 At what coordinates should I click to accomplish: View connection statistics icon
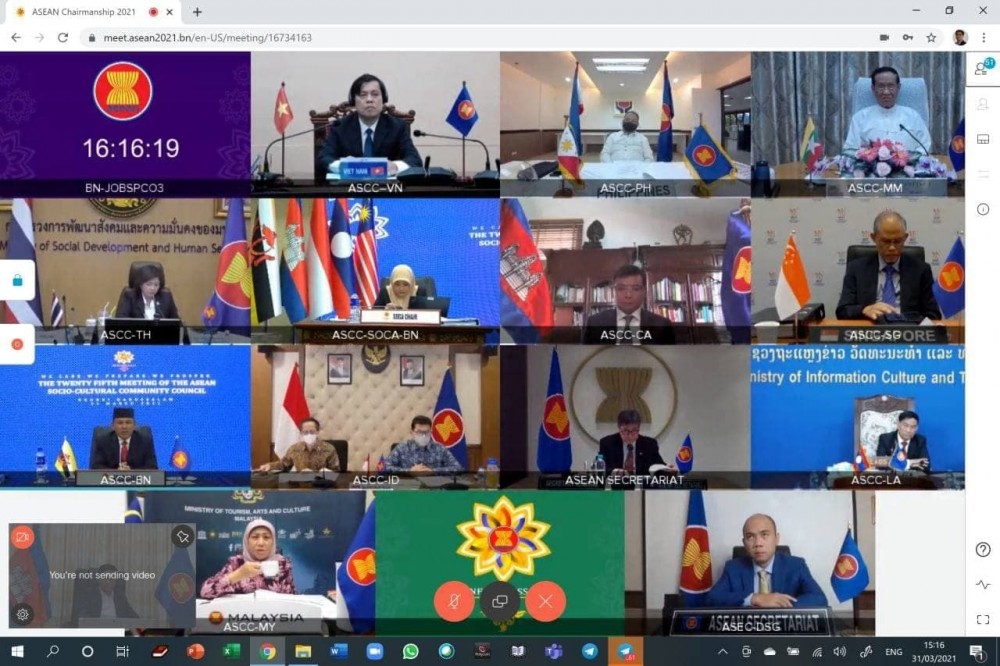click(x=983, y=584)
